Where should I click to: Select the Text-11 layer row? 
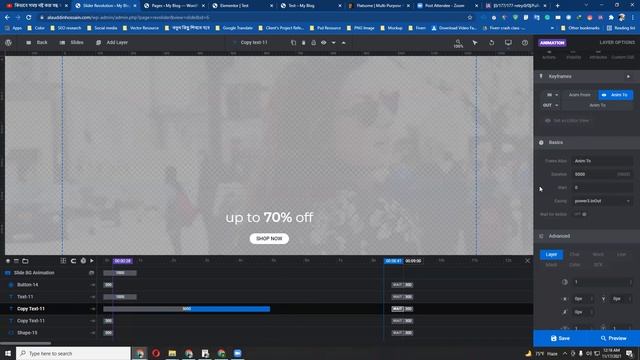tap(50, 297)
